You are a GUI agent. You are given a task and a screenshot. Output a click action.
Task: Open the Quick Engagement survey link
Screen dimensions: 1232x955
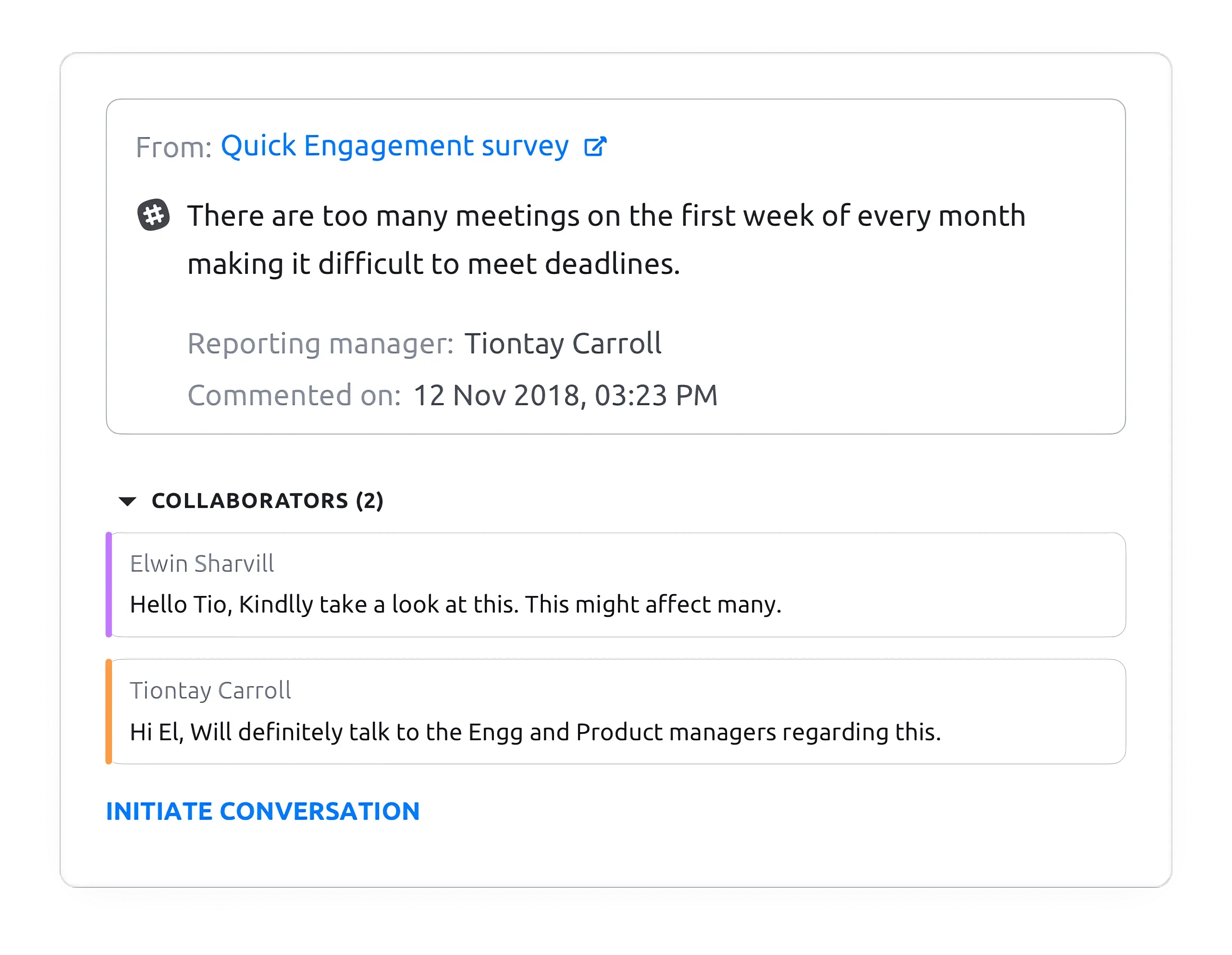pyautogui.click(x=395, y=146)
